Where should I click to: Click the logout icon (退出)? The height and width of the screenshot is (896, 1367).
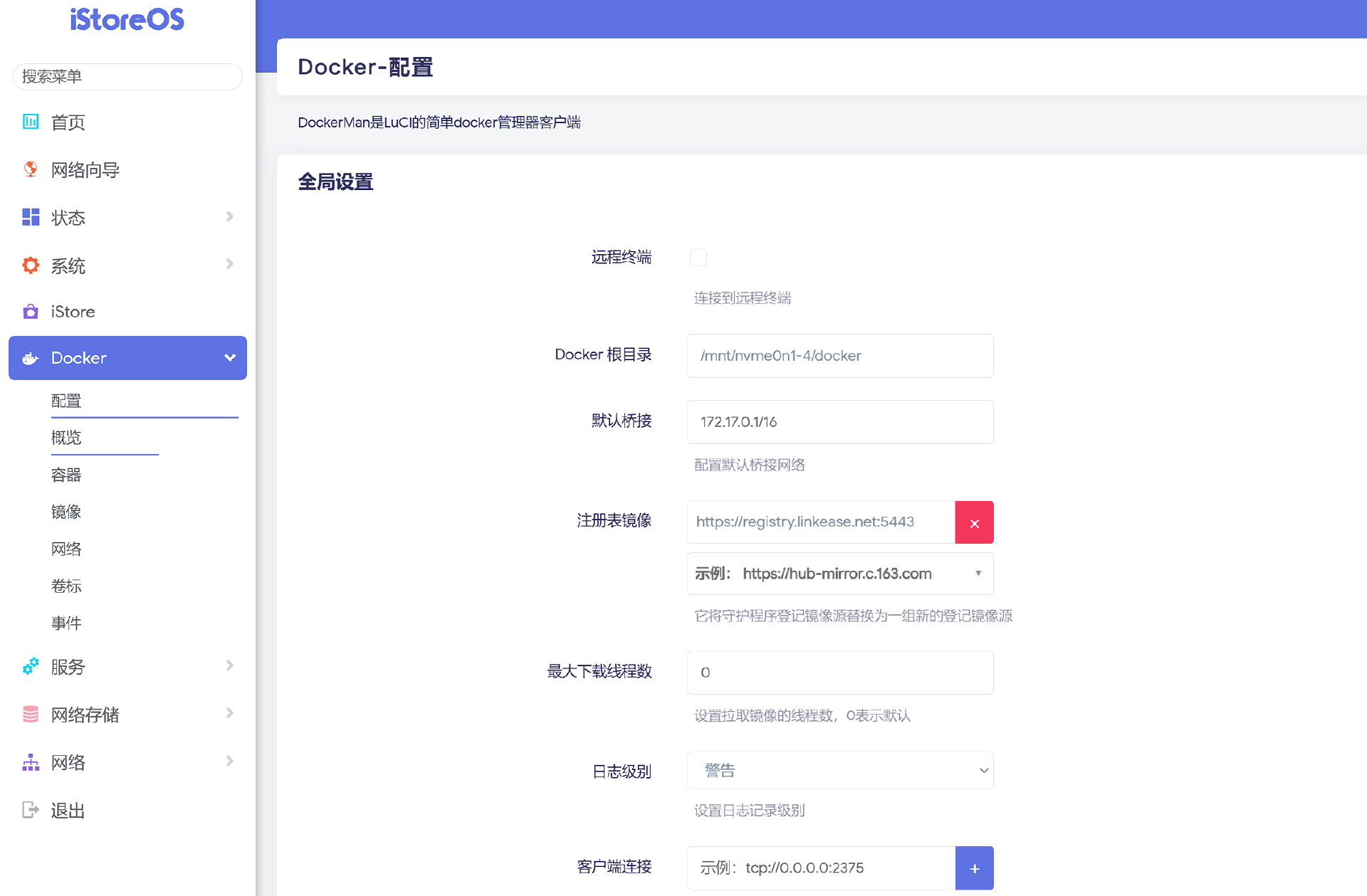click(31, 810)
